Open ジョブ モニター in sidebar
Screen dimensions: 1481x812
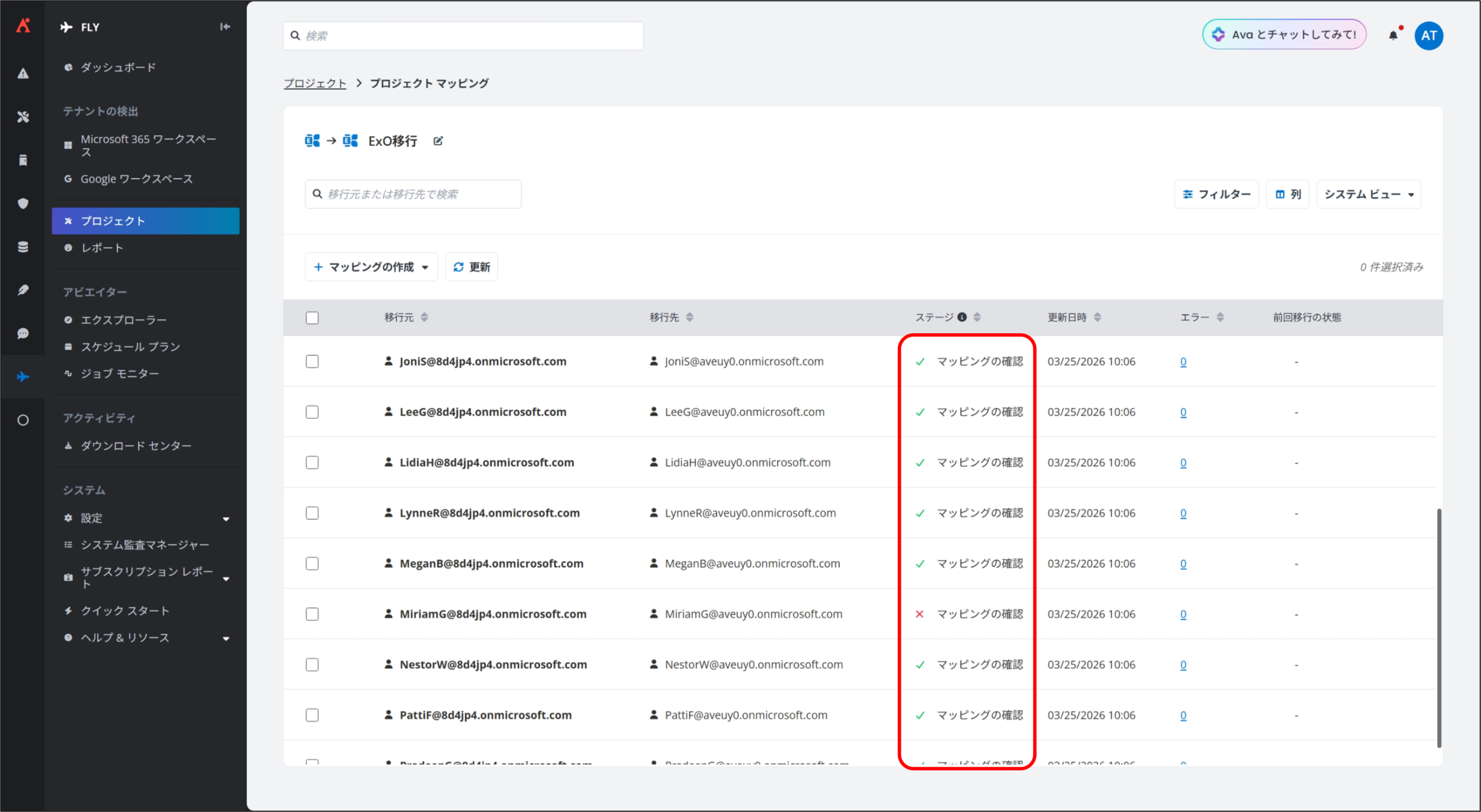(x=120, y=374)
